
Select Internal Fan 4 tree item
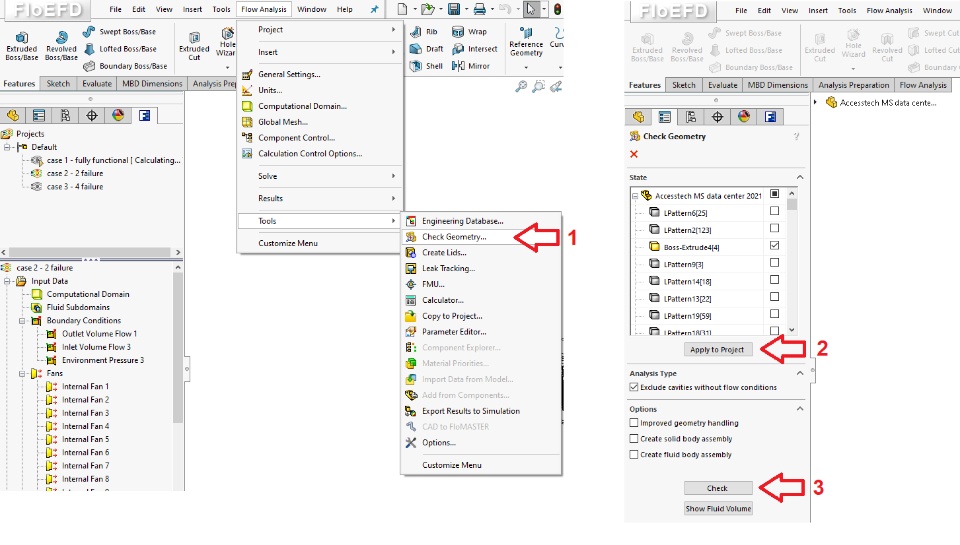(85, 426)
